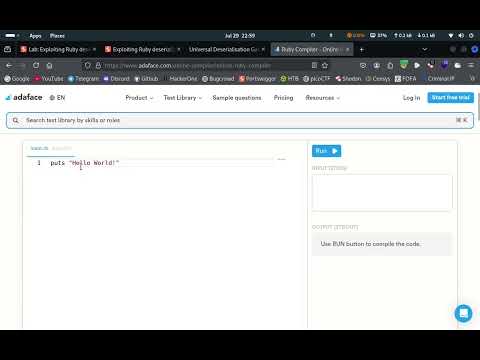Click the network wifi icon in tray

click(451, 36)
